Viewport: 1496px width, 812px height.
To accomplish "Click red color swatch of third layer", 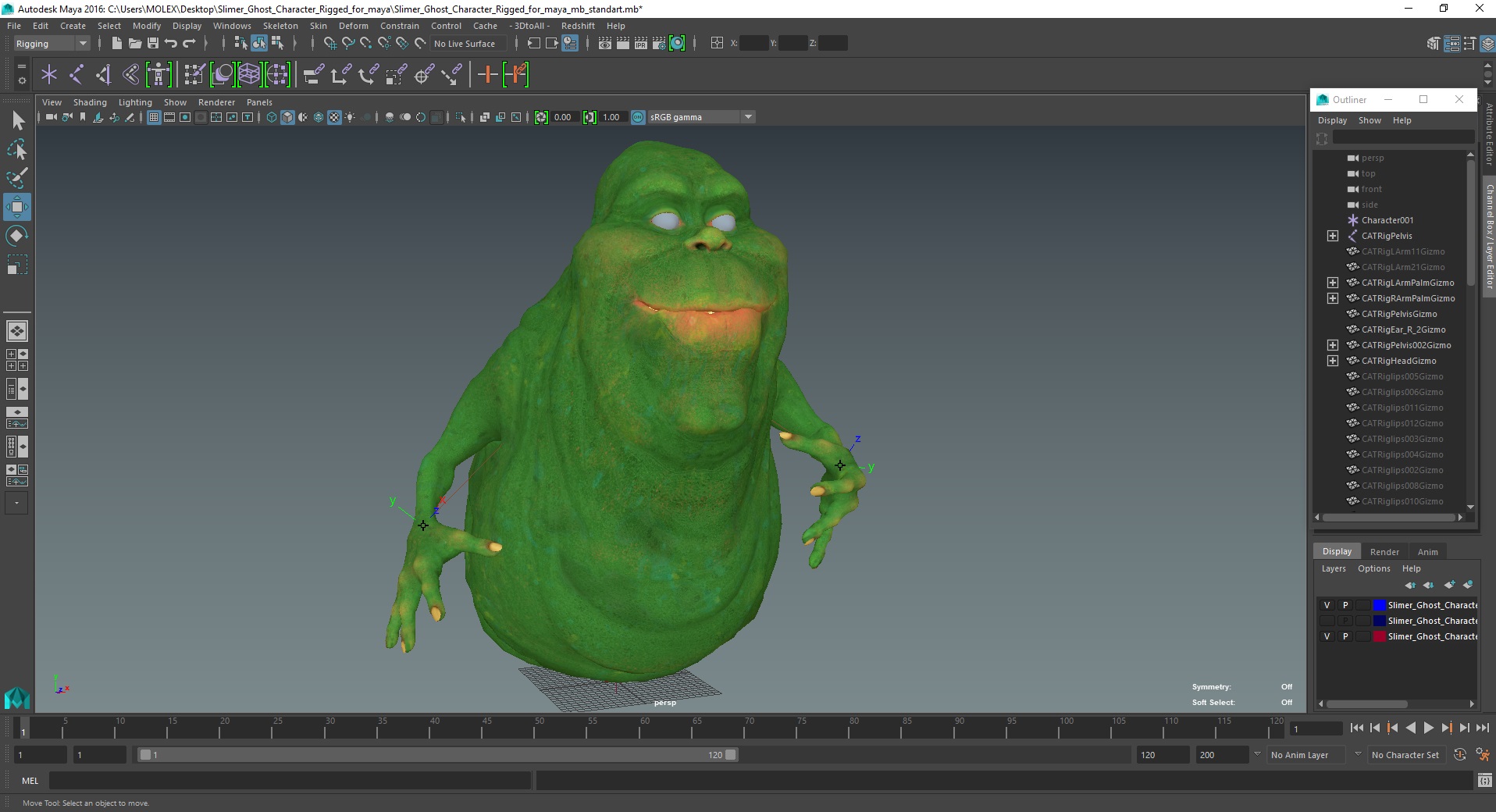I will click(x=1380, y=636).
